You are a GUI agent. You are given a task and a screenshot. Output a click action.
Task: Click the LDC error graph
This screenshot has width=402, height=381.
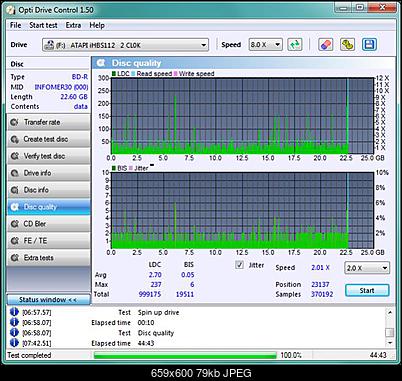(x=242, y=116)
